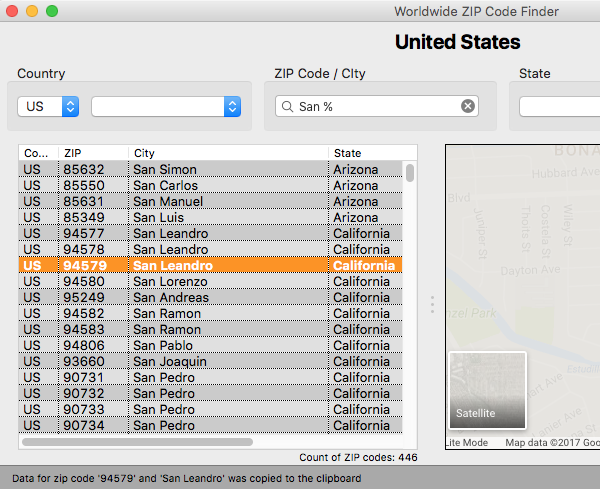
Task: Click the 'San %' search input field
Action: point(377,106)
